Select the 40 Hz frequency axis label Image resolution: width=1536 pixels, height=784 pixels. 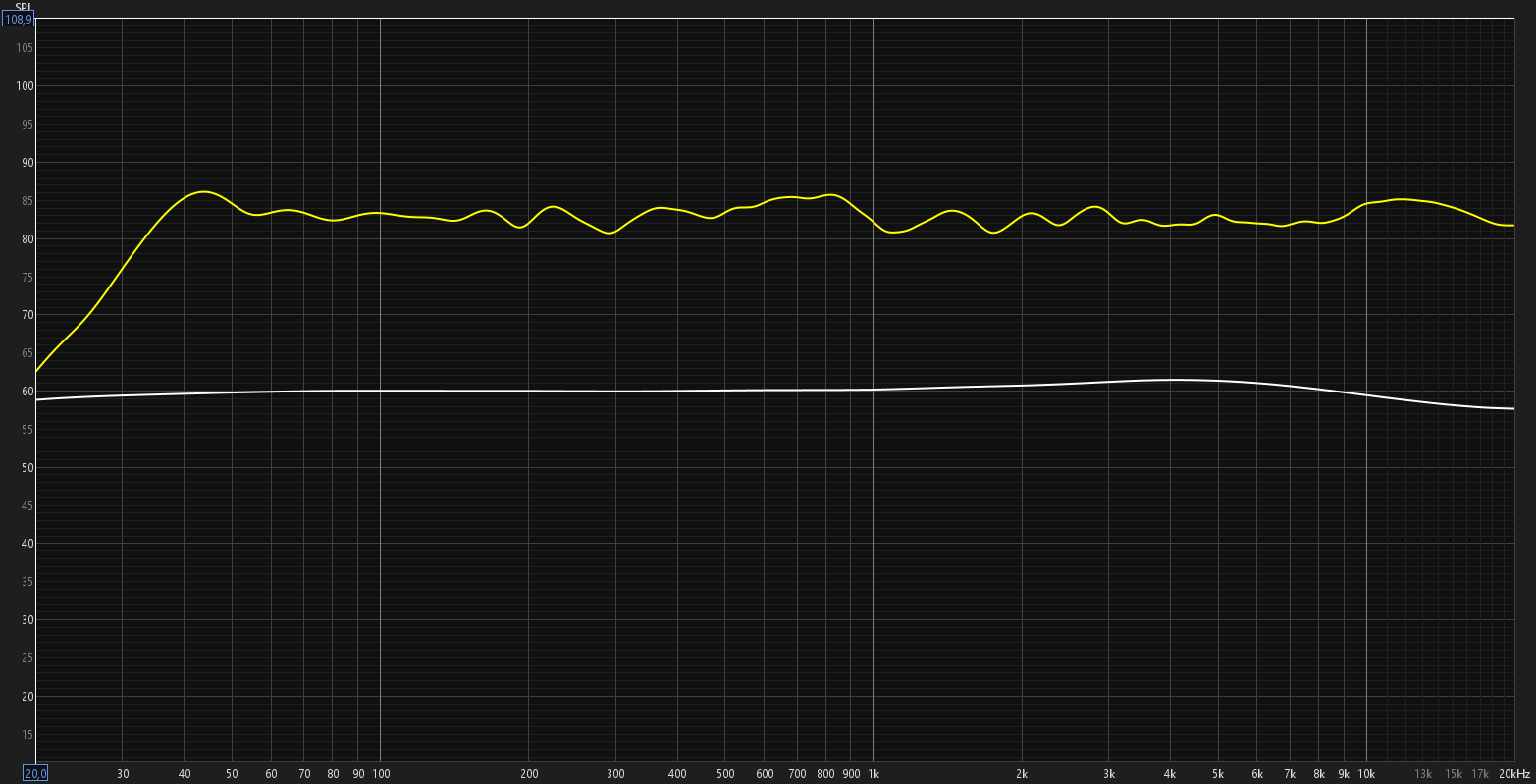coord(185,774)
